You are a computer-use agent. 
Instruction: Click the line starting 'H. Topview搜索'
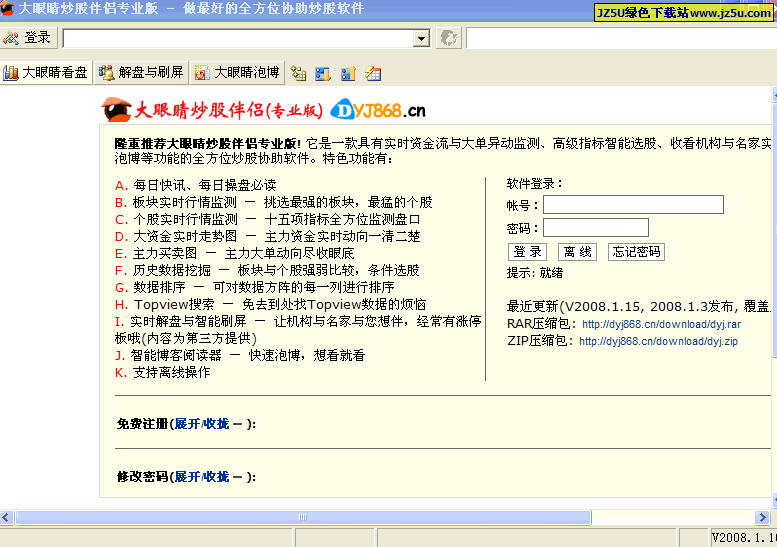[270, 304]
